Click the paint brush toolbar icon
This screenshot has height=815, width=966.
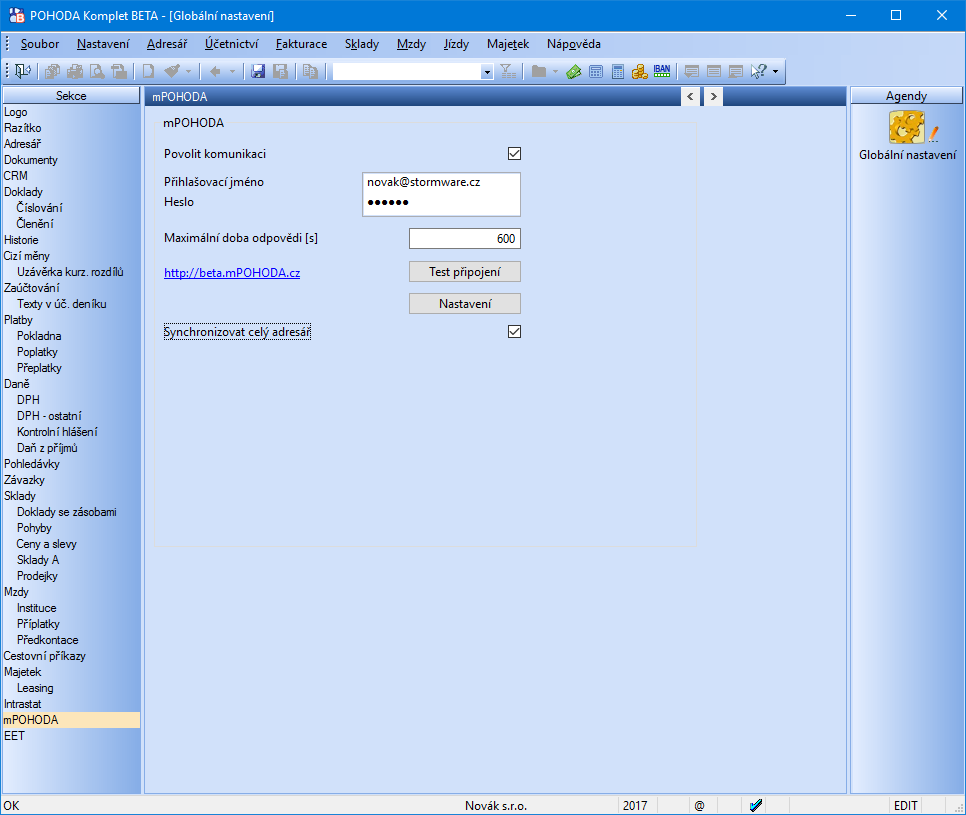(172, 71)
